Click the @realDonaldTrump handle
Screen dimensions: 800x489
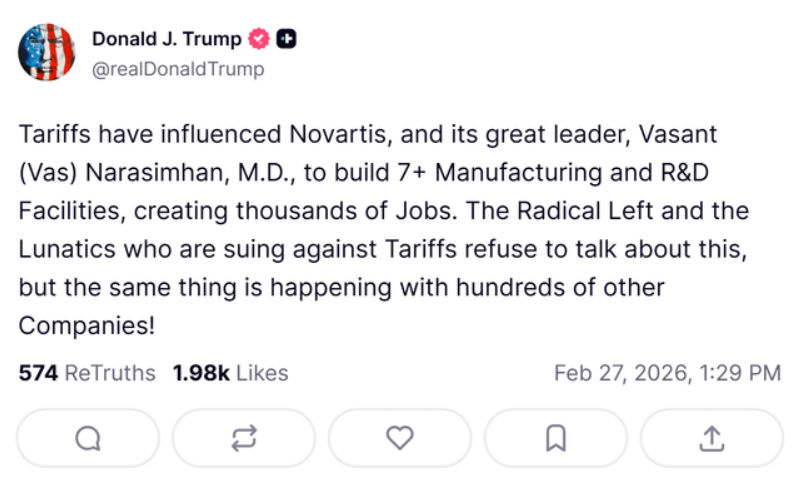[178, 68]
